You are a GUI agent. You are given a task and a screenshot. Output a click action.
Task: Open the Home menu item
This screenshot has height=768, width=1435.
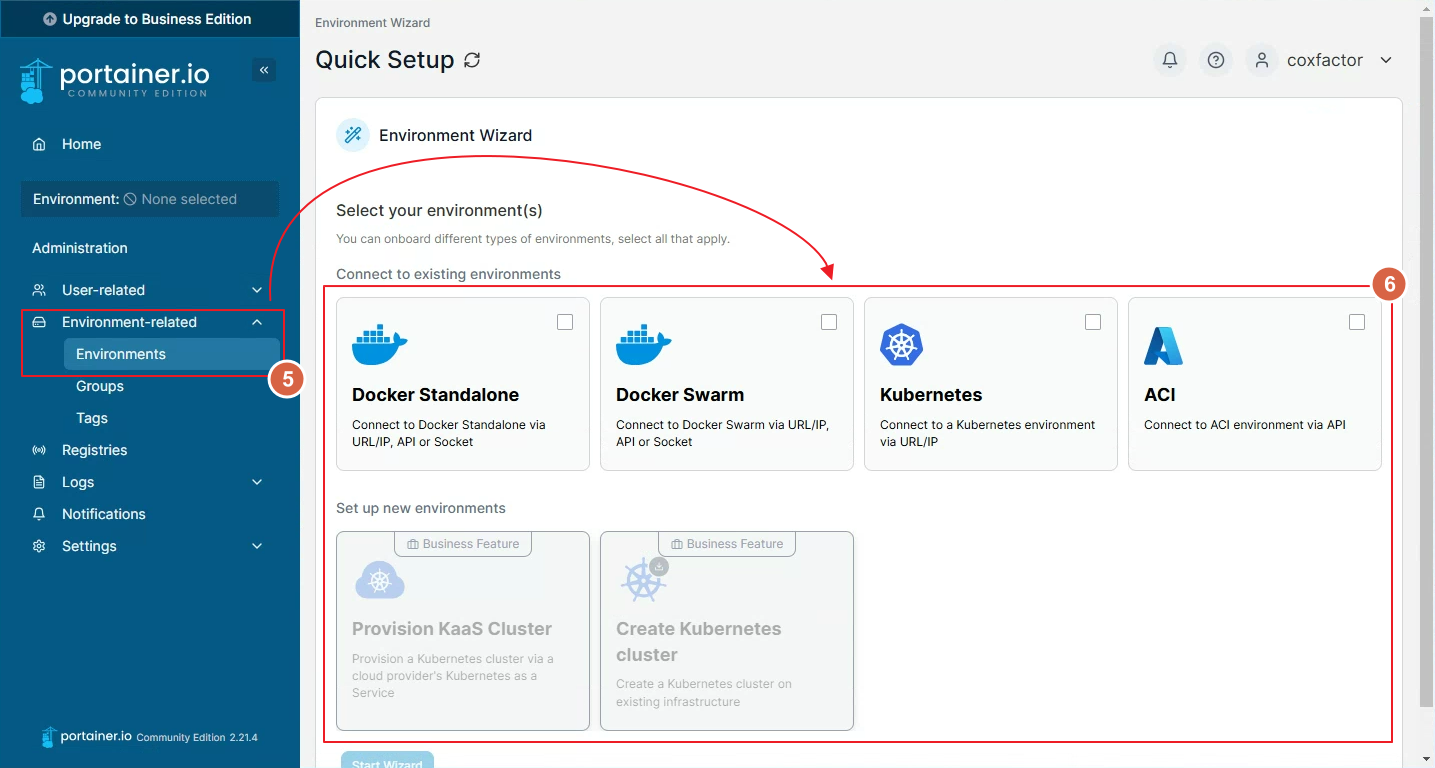150,144
